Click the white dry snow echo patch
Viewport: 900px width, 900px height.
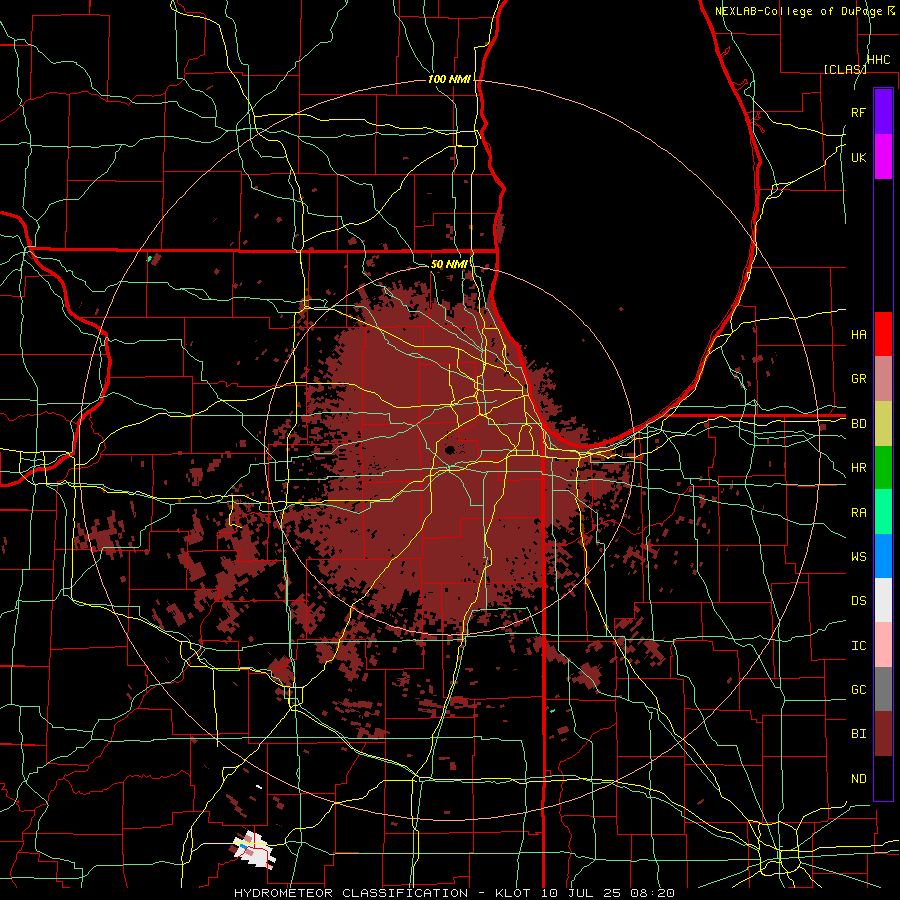click(x=255, y=849)
